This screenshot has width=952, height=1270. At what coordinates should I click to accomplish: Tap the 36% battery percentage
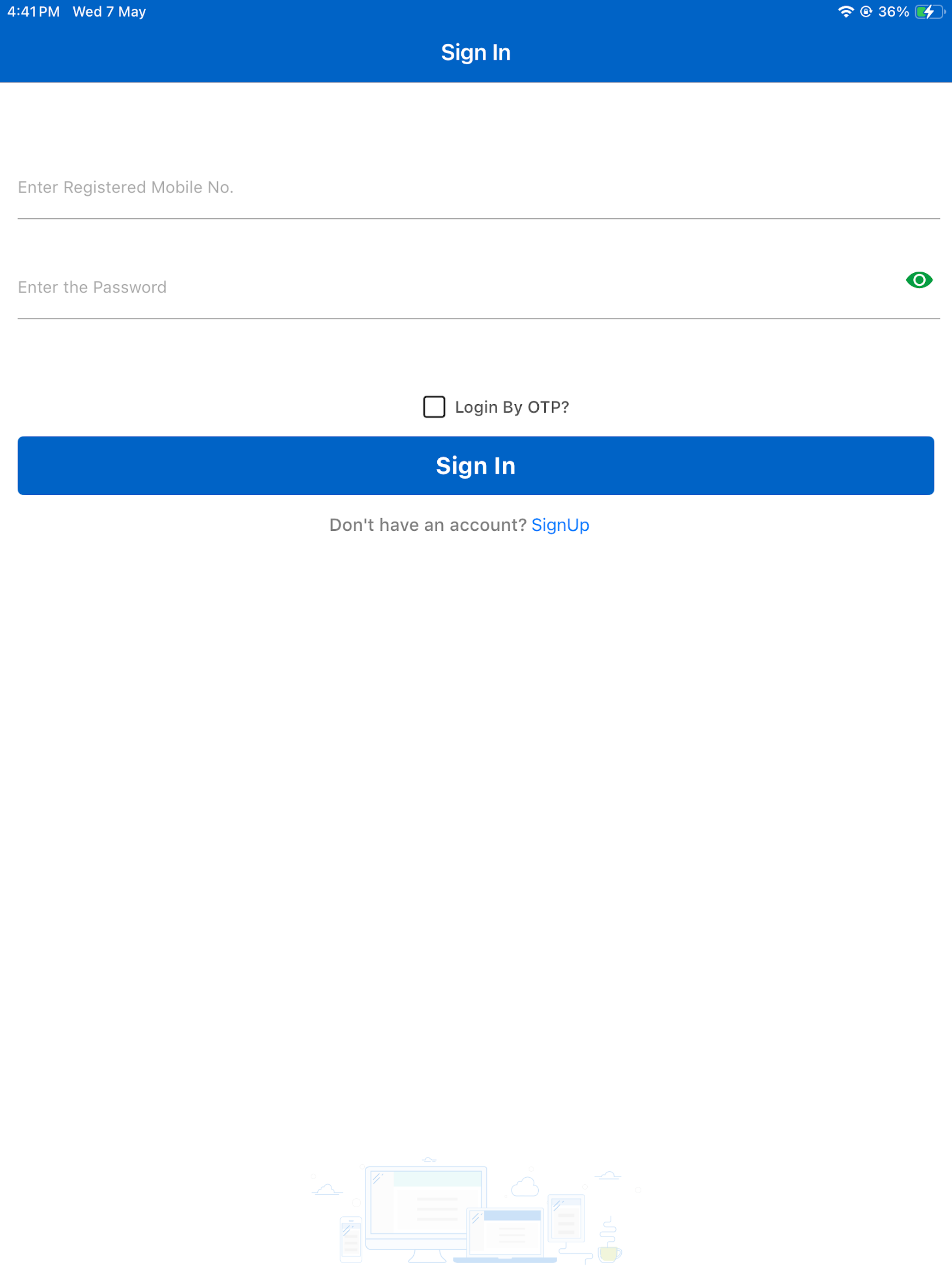point(893,12)
